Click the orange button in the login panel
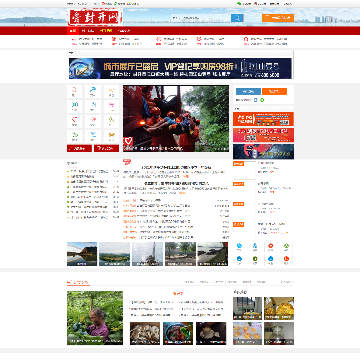This screenshot has height=360, width=360. tap(274, 91)
